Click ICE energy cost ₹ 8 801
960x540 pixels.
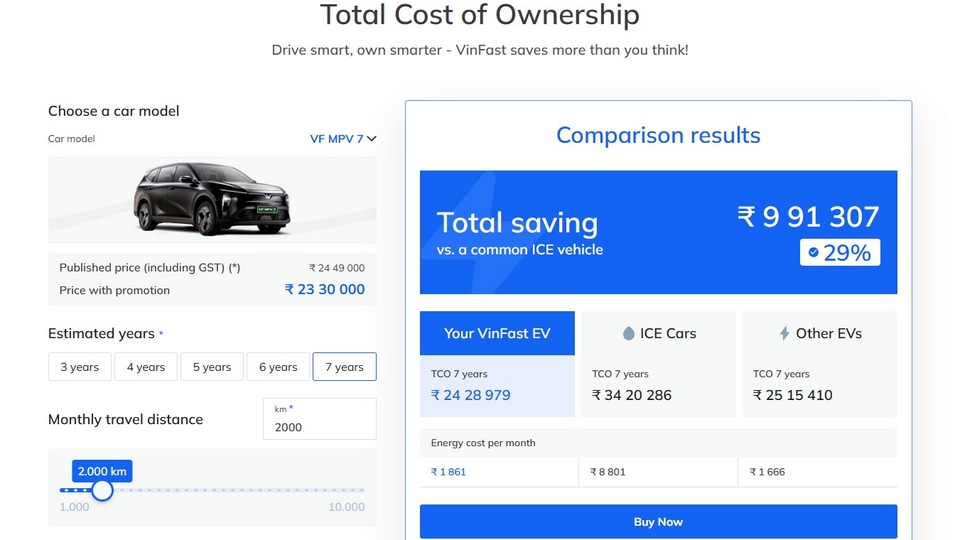point(607,472)
